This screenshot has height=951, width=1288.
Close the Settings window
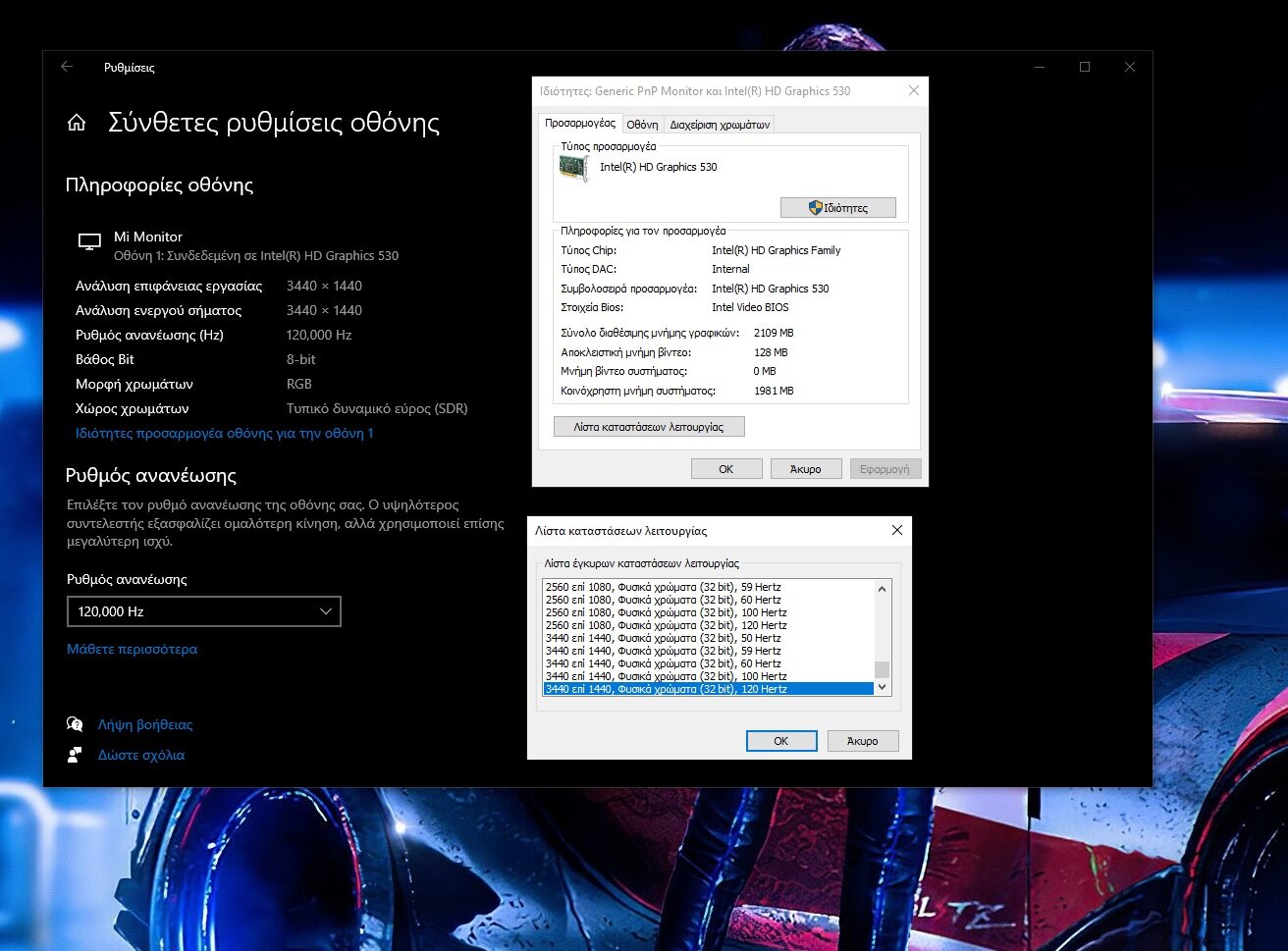(1130, 67)
